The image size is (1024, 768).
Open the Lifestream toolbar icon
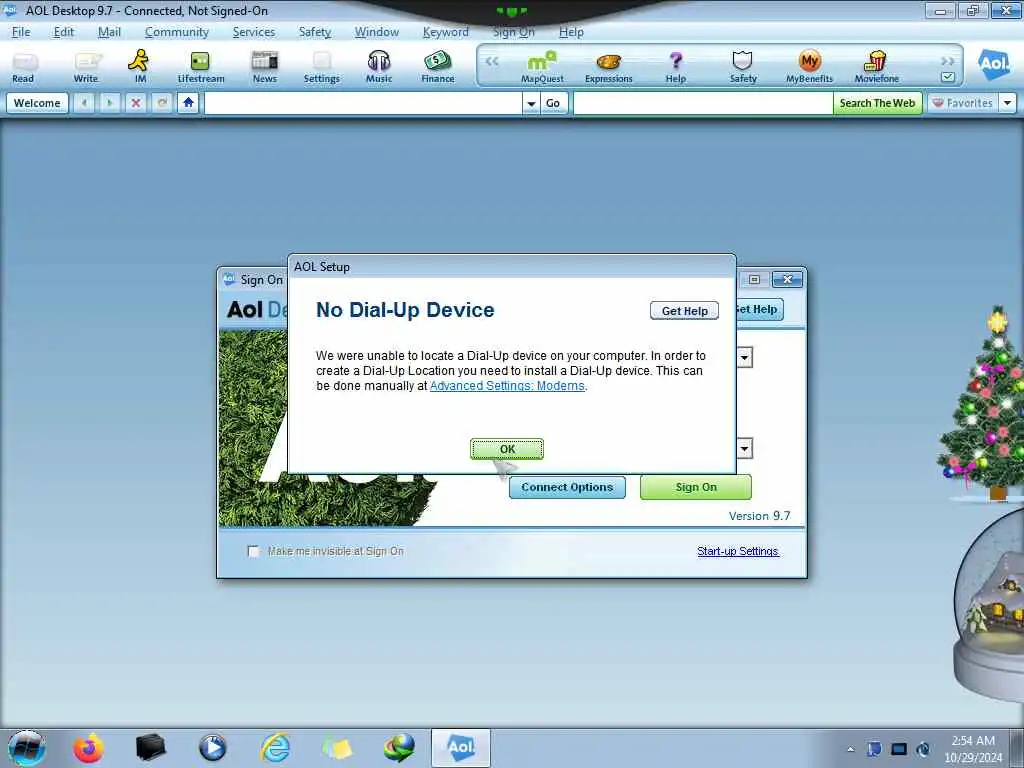[x=200, y=67]
